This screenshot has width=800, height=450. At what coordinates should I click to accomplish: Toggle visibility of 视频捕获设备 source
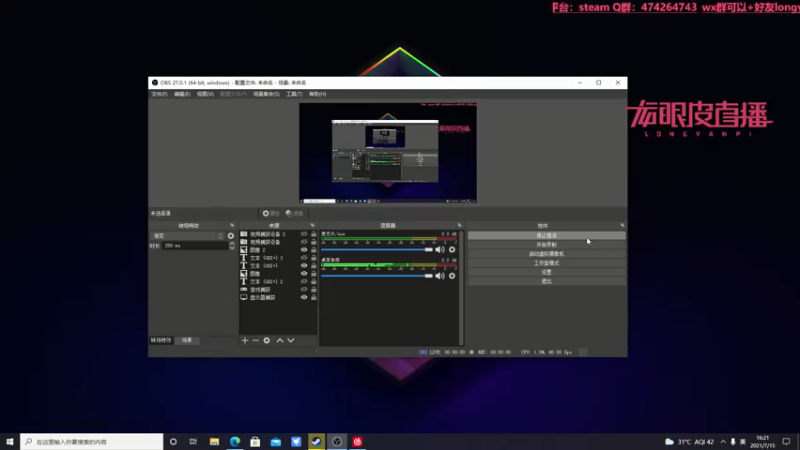coord(304,242)
